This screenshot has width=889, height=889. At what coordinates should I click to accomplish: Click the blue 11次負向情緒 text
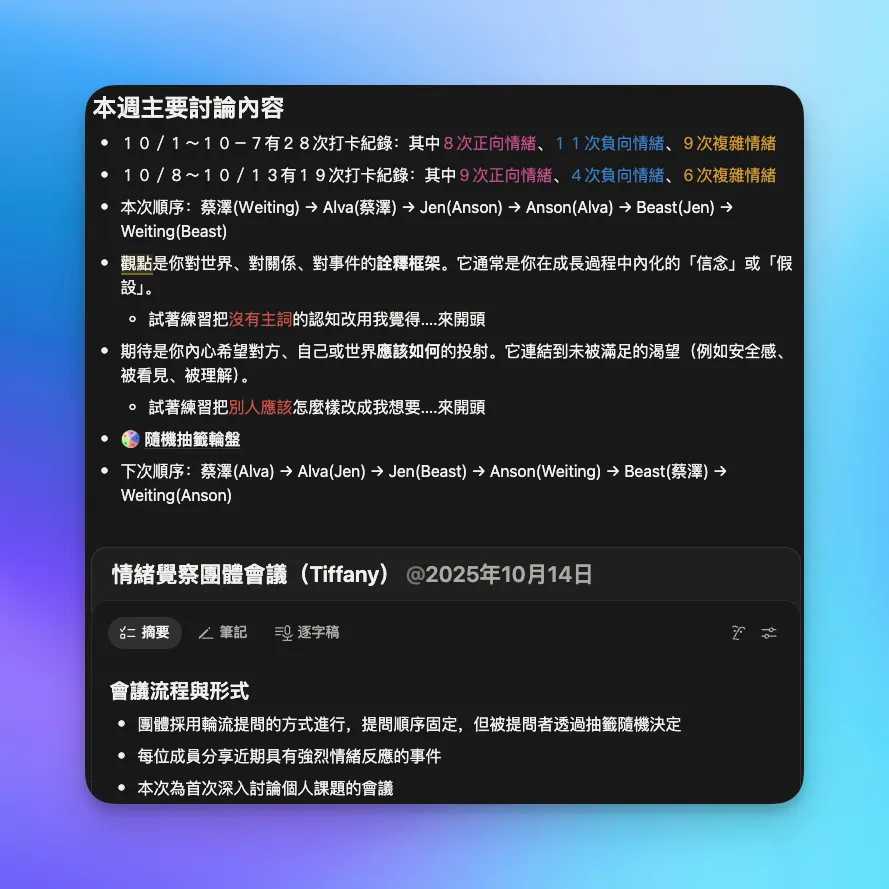coord(609,144)
